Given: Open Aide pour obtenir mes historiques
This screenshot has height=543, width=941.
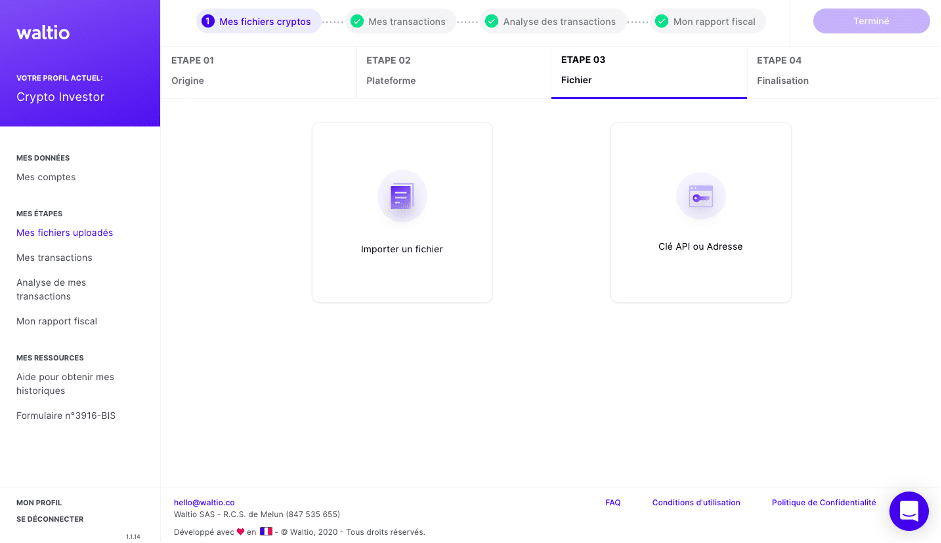Looking at the screenshot, I should click(x=65, y=384).
